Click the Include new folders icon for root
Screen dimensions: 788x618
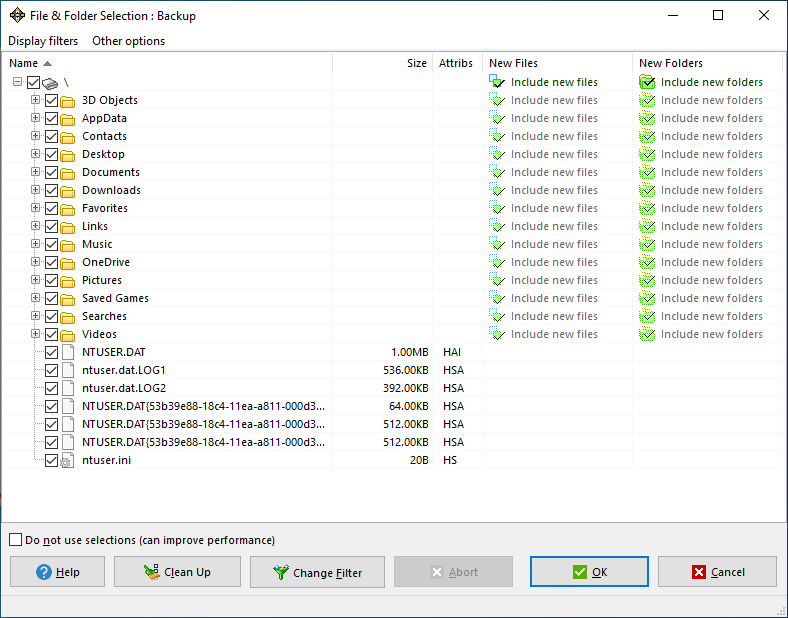tap(647, 82)
